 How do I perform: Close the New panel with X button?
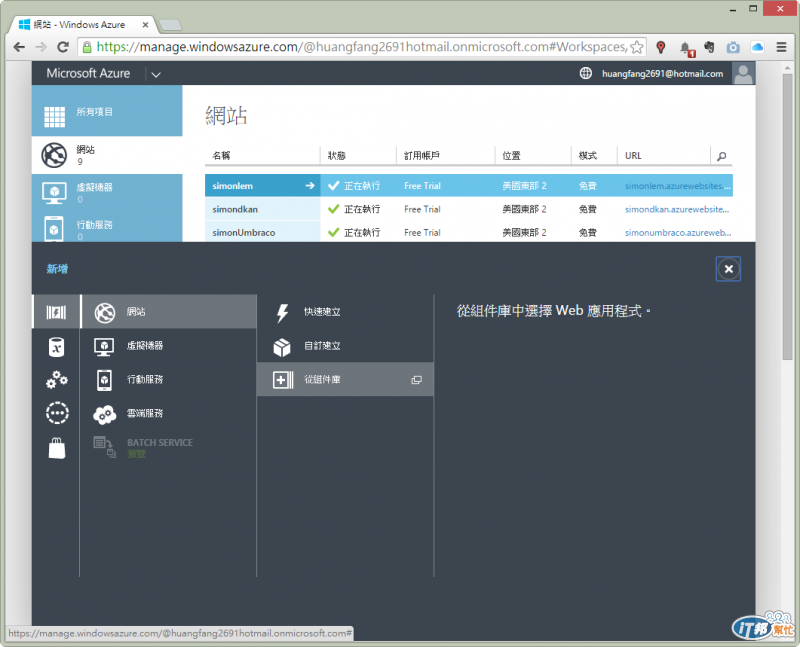(x=728, y=269)
